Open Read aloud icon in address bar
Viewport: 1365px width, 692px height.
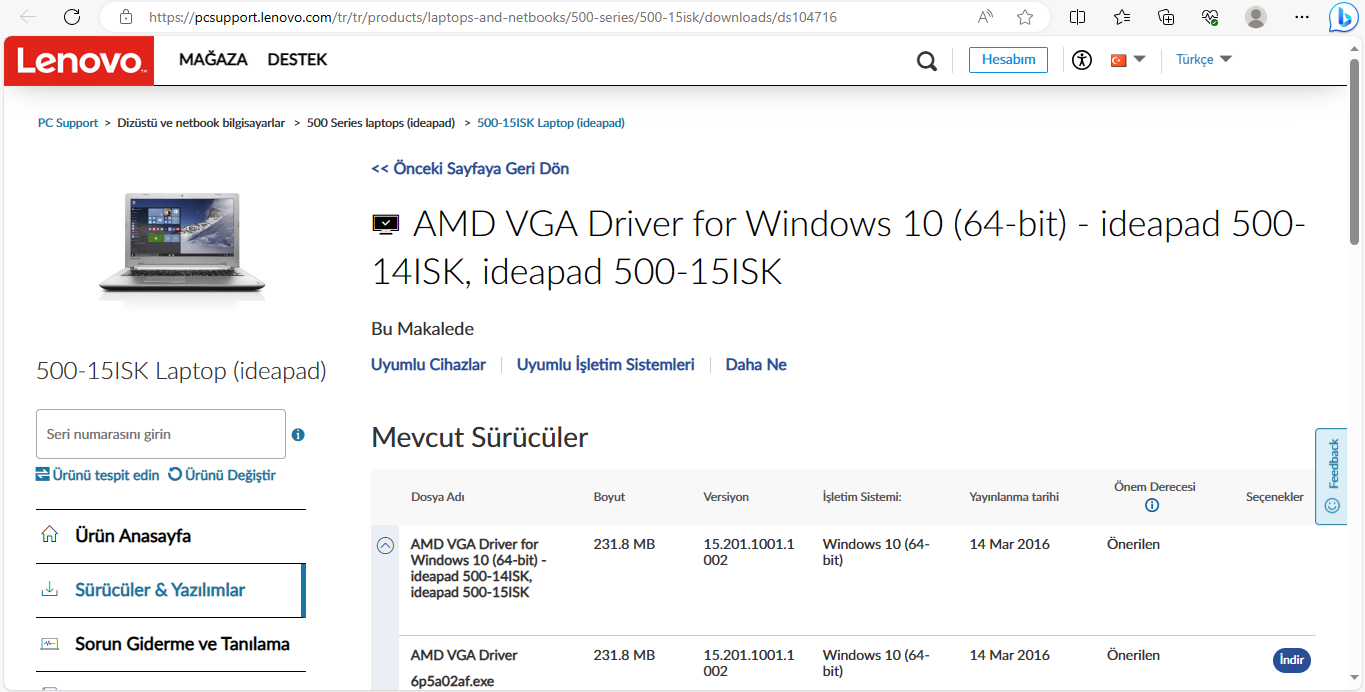click(x=986, y=17)
